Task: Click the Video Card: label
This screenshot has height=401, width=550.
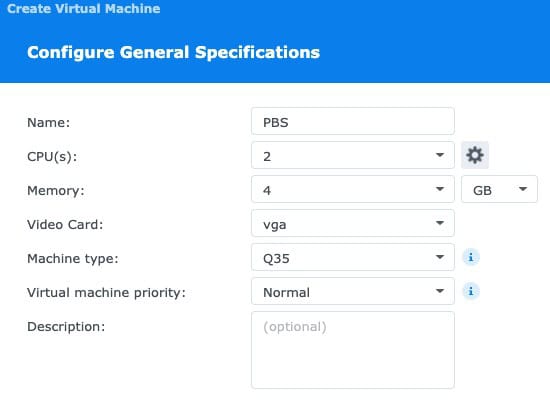Action: coord(65,225)
